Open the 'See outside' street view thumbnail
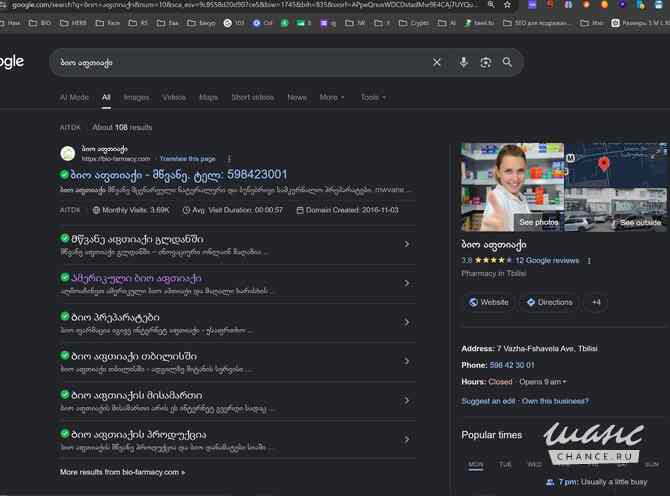This screenshot has height=496, width=670. tap(616, 210)
